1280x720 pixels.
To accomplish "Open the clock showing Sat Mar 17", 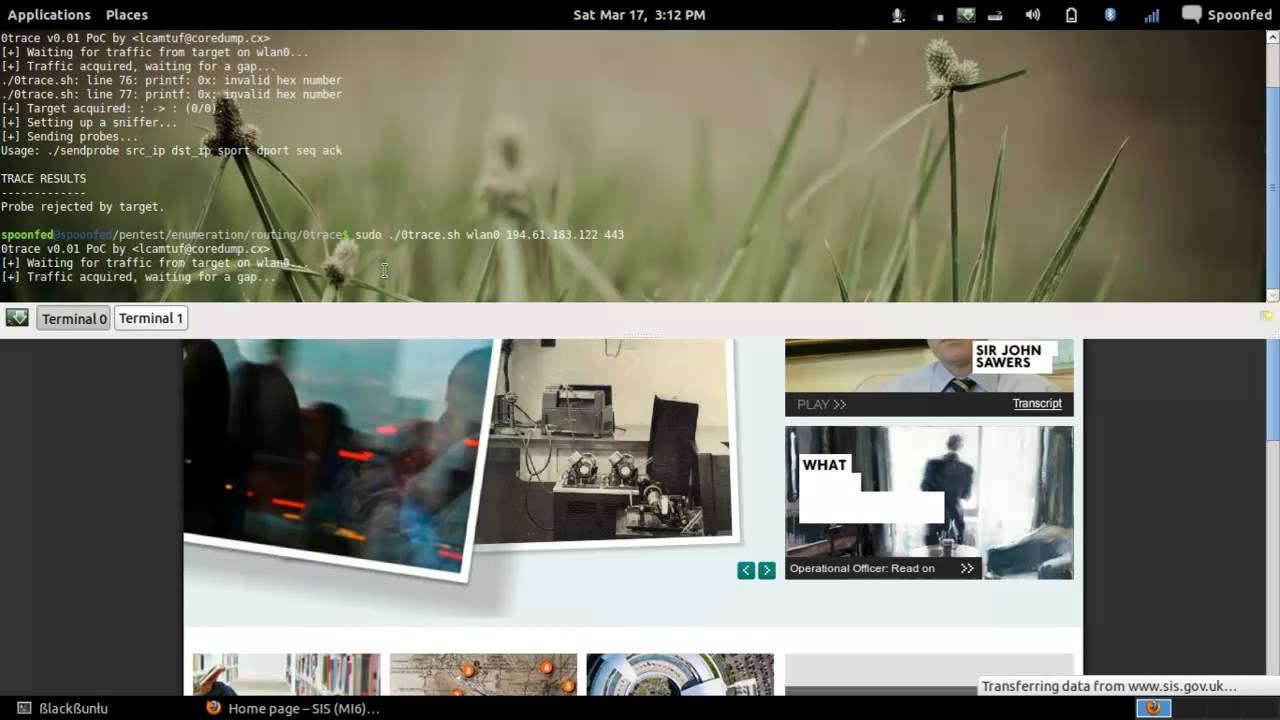I will click(x=639, y=15).
